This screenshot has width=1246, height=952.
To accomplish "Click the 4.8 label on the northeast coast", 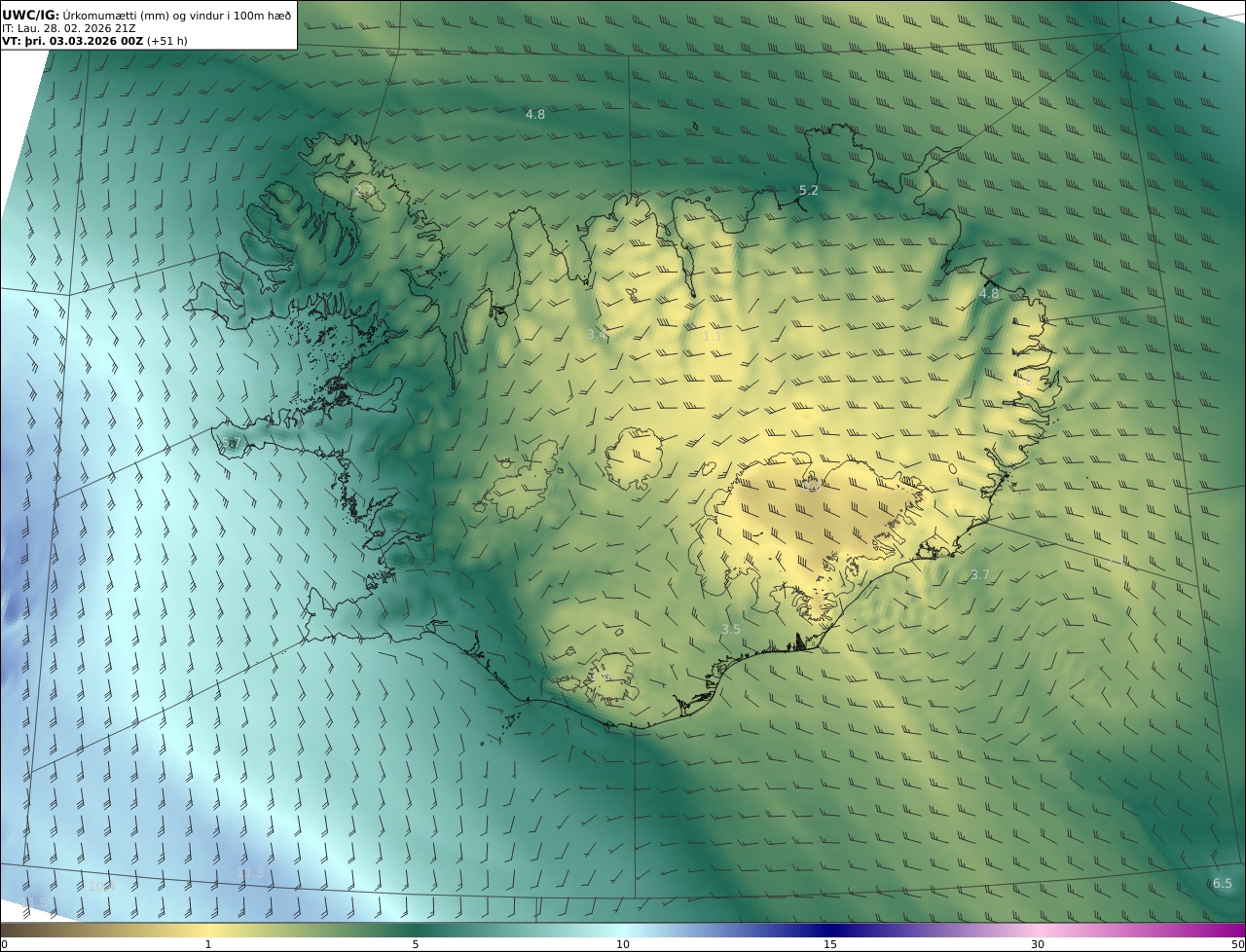I will [989, 294].
